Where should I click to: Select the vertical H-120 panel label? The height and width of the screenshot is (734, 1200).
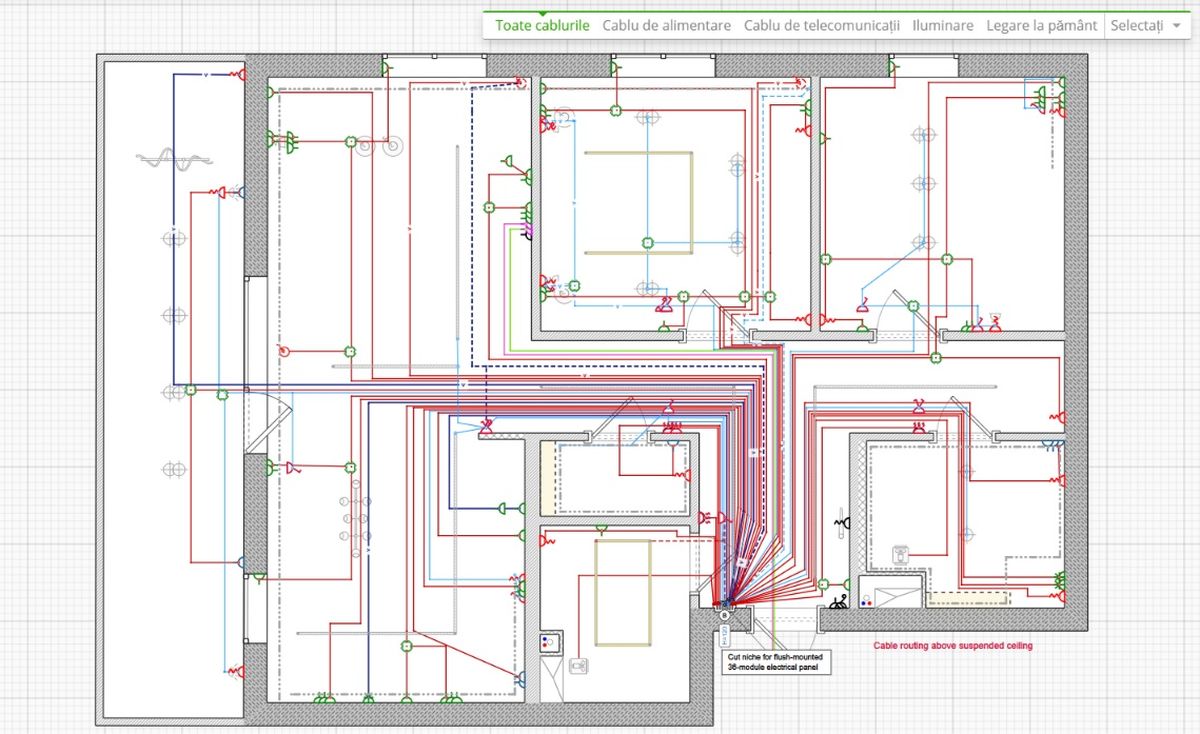pos(724,635)
